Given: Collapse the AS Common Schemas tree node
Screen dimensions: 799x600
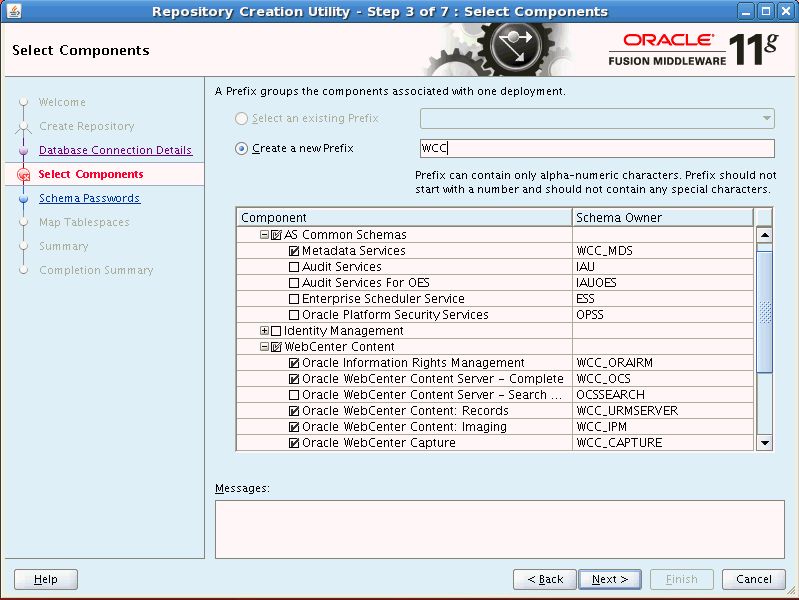Looking at the screenshot, I should [264, 234].
